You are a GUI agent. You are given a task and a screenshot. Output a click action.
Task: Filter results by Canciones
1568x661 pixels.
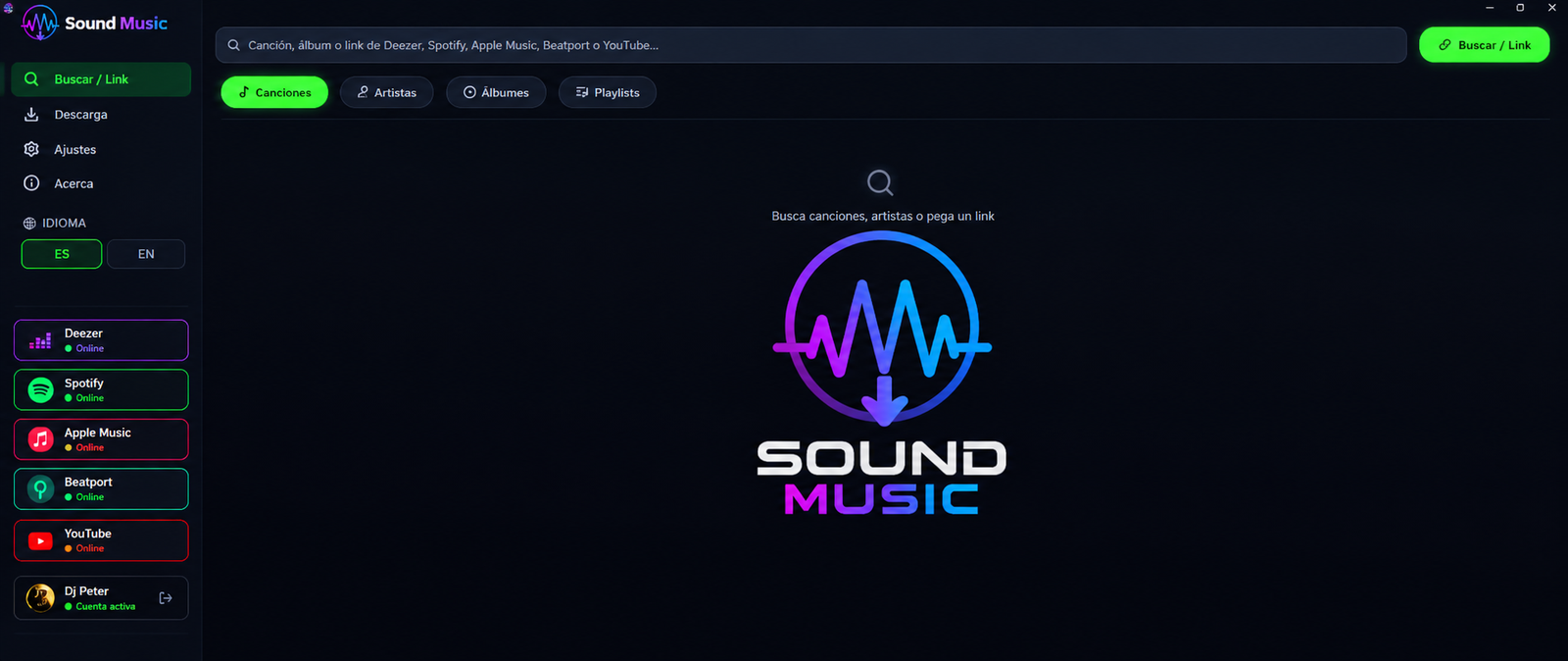(274, 92)
